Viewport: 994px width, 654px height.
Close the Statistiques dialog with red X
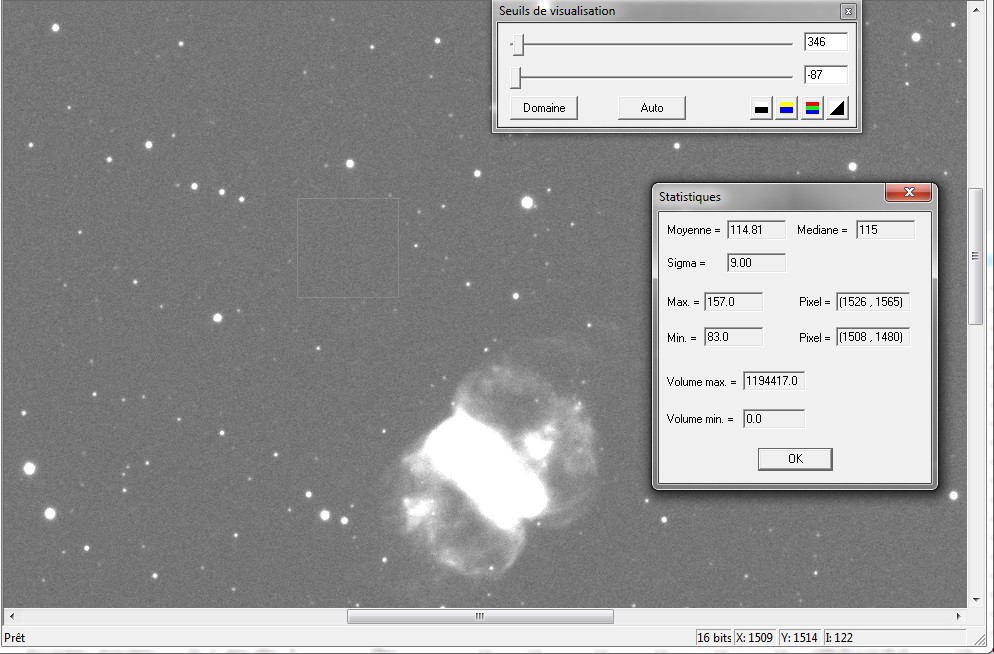[x=908, y=192]
